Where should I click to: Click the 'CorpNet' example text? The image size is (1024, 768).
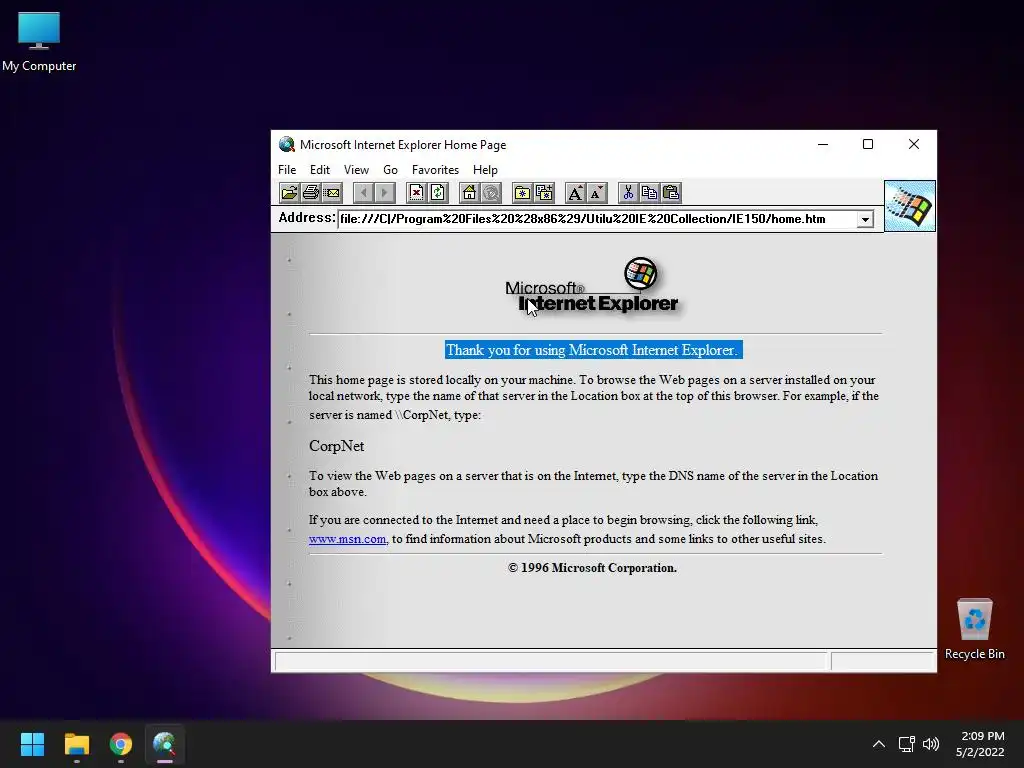tap(336, 446)
